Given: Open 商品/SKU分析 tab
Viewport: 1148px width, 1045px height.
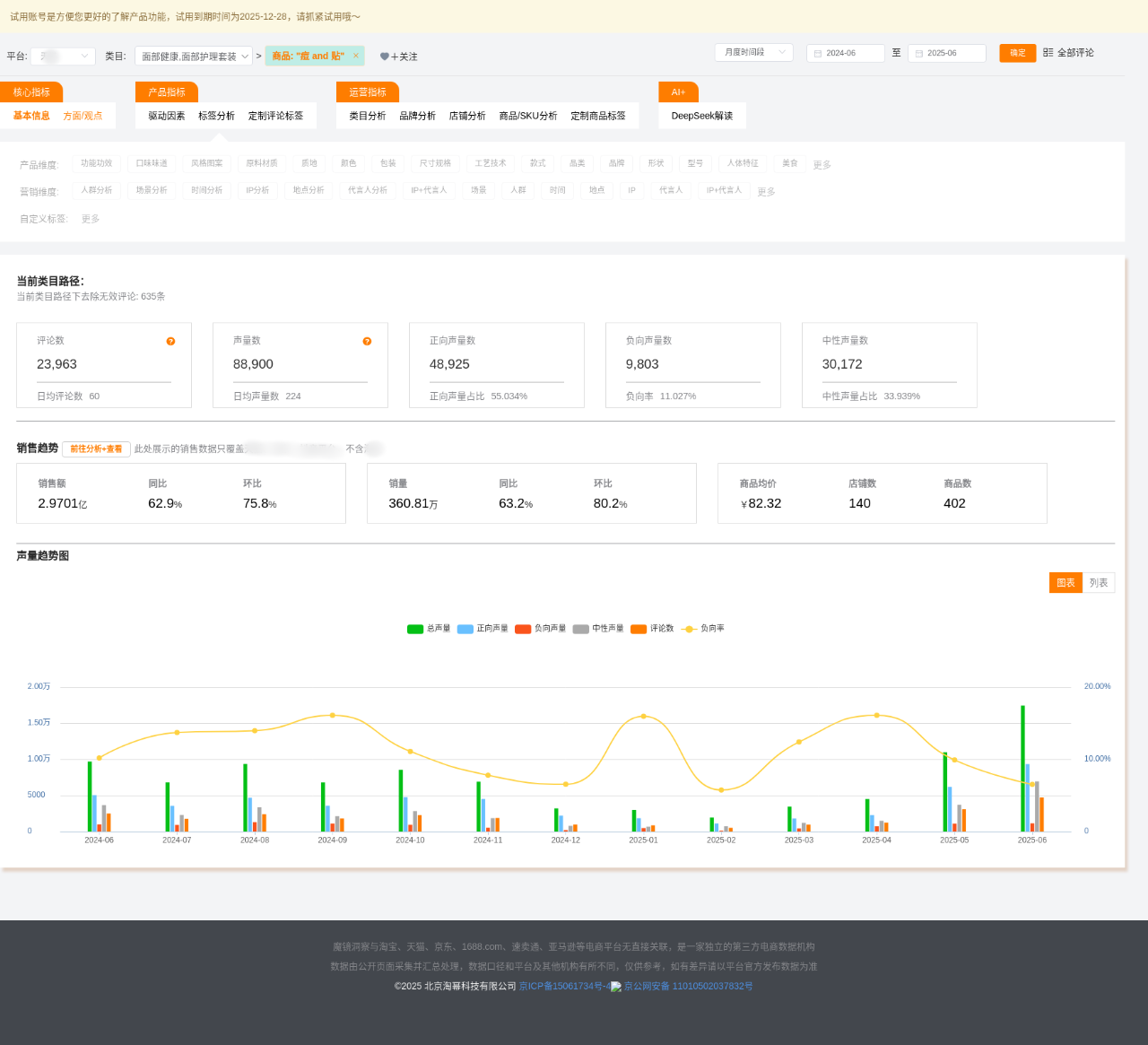Looking at the screenshot, I should tap(528, 116).
